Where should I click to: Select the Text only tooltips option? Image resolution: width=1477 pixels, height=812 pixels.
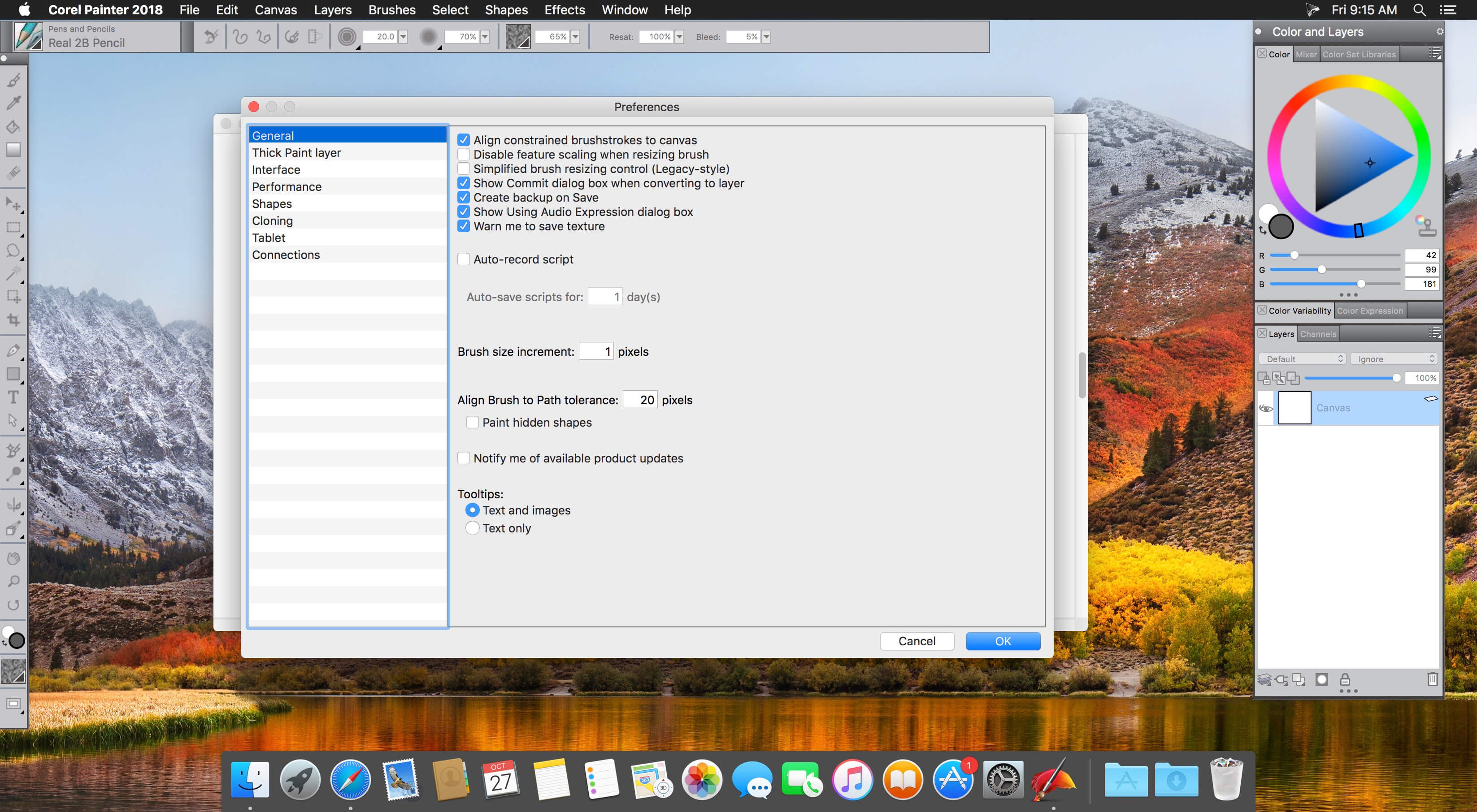coord(473,528)
